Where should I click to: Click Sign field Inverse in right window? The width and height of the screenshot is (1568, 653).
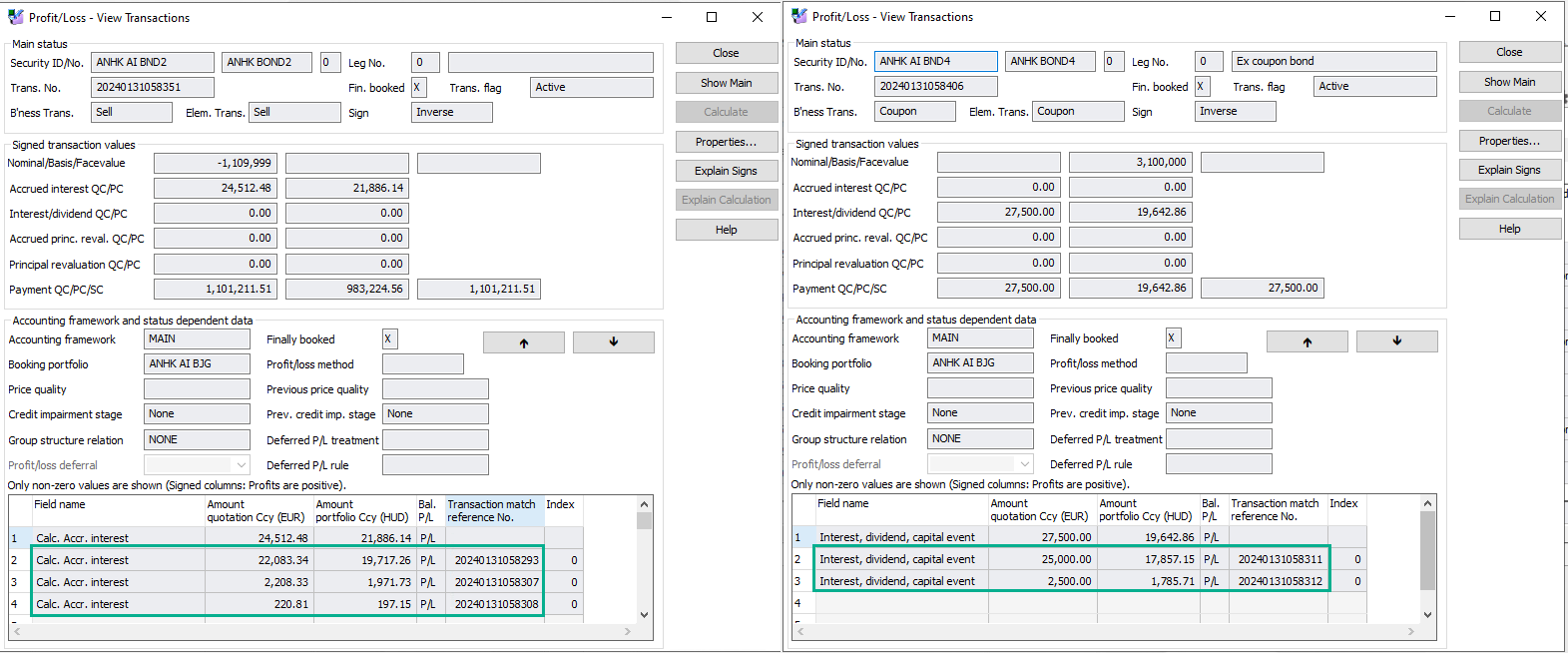(1236, 111)
